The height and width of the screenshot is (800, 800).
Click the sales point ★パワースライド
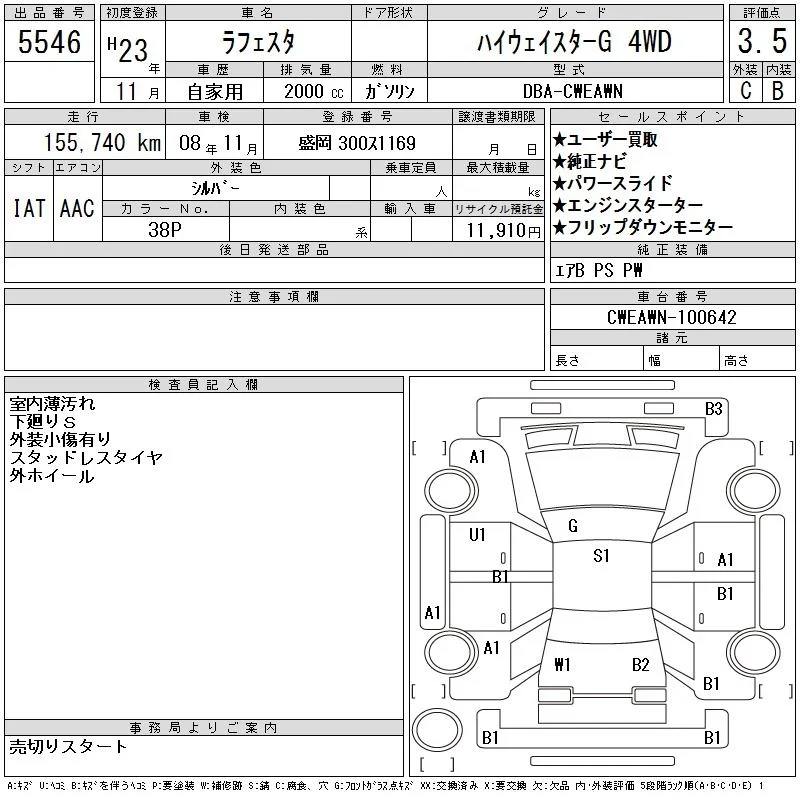613,183
